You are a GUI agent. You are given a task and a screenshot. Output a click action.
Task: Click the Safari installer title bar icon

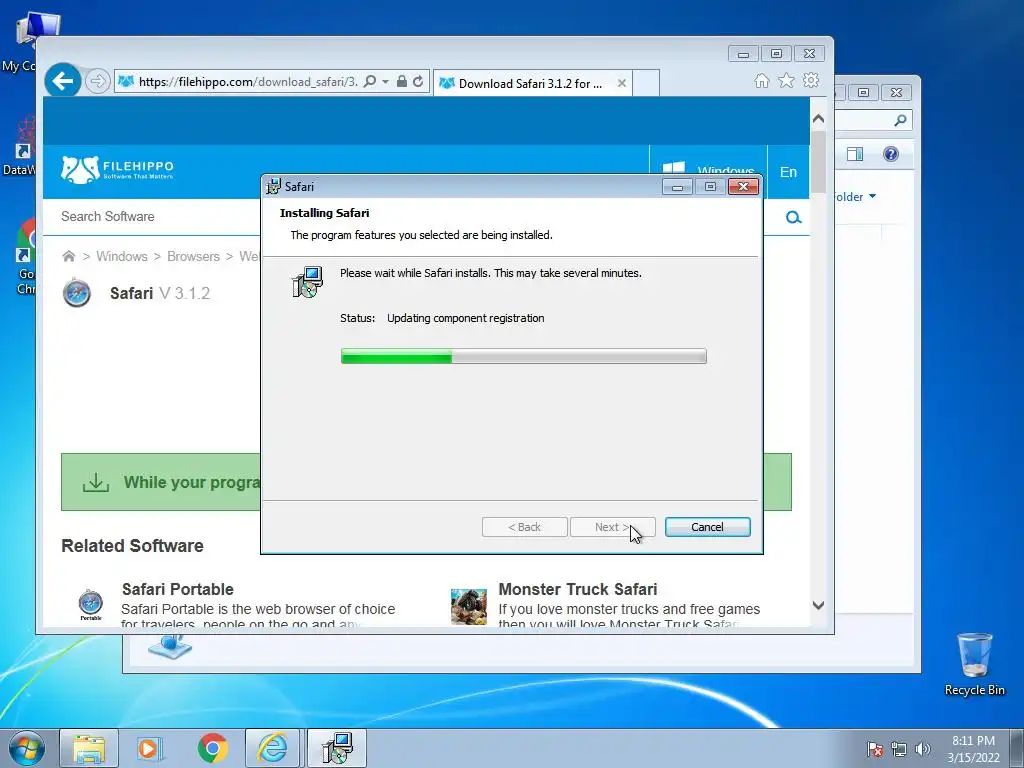274,186
